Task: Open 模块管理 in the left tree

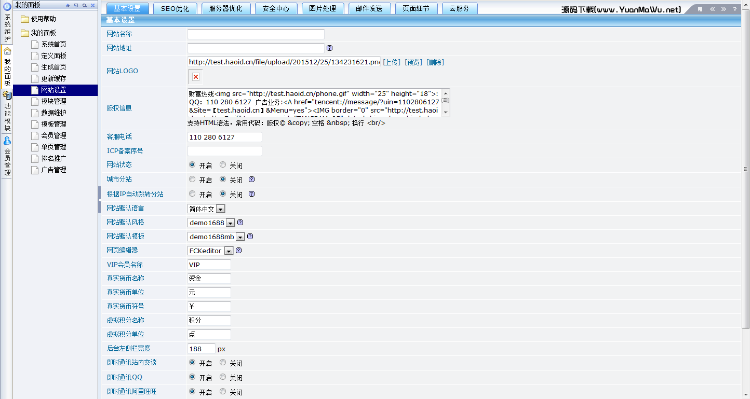Action: pyautogui.click(x=54, y=101)
